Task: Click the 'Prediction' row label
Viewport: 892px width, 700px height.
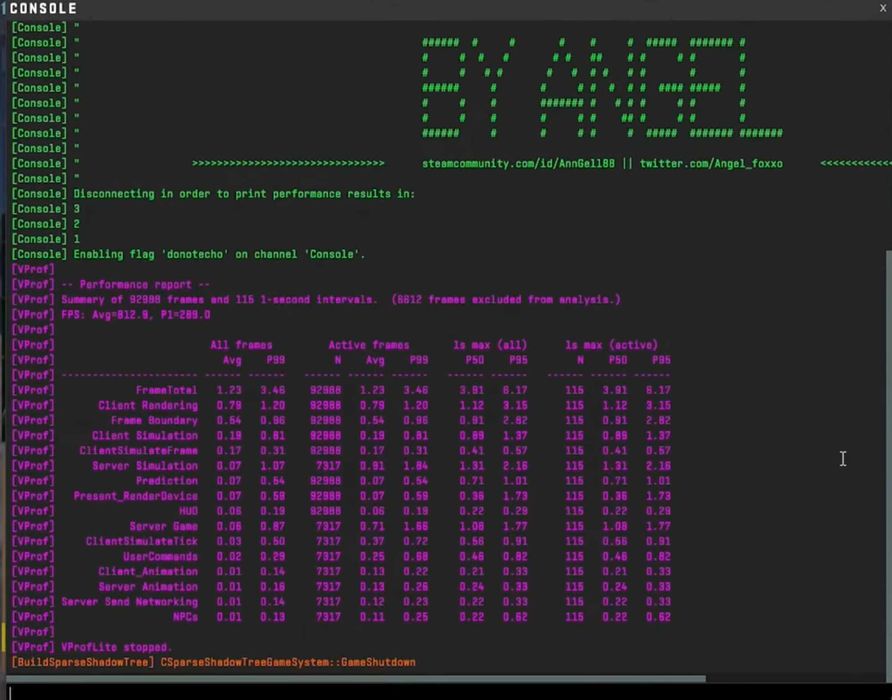Action: pos(167,481)
